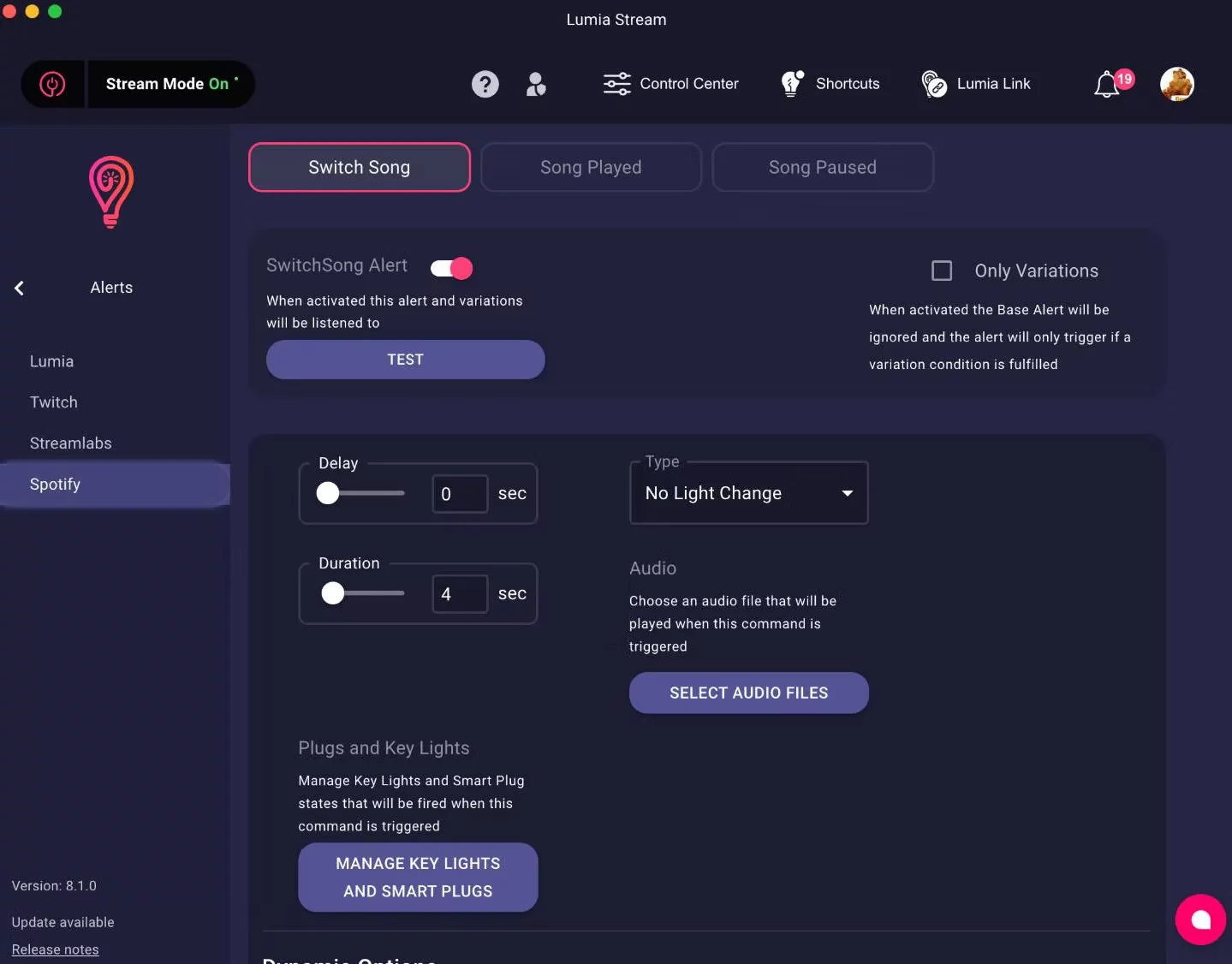1232x964 pixels.
Task: Open Shortcuts lightbulb icon
Action: 792,84
